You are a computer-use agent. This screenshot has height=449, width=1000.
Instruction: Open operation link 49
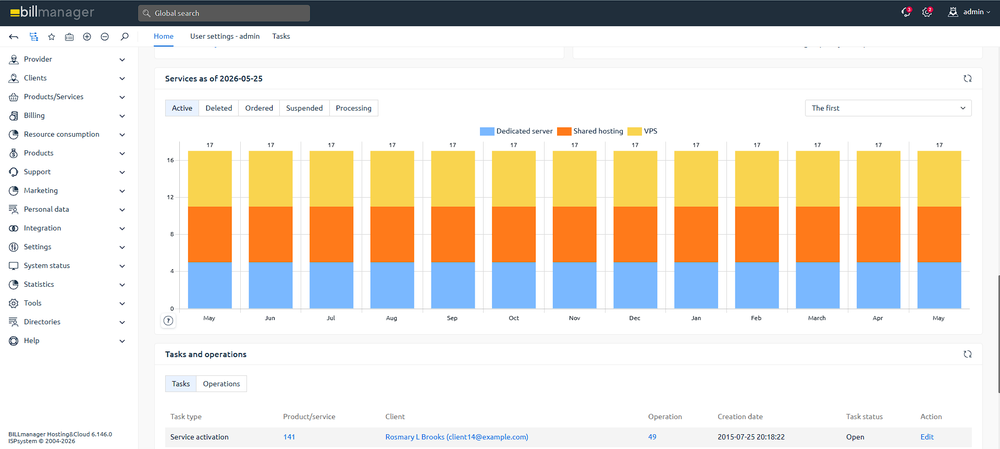pyautogui.click(x=652, y=437)
